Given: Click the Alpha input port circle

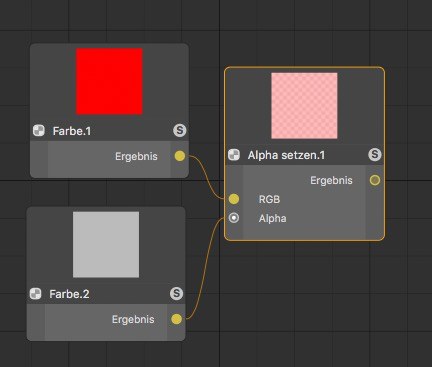Looking at the screenshot, I should [234, 218].
